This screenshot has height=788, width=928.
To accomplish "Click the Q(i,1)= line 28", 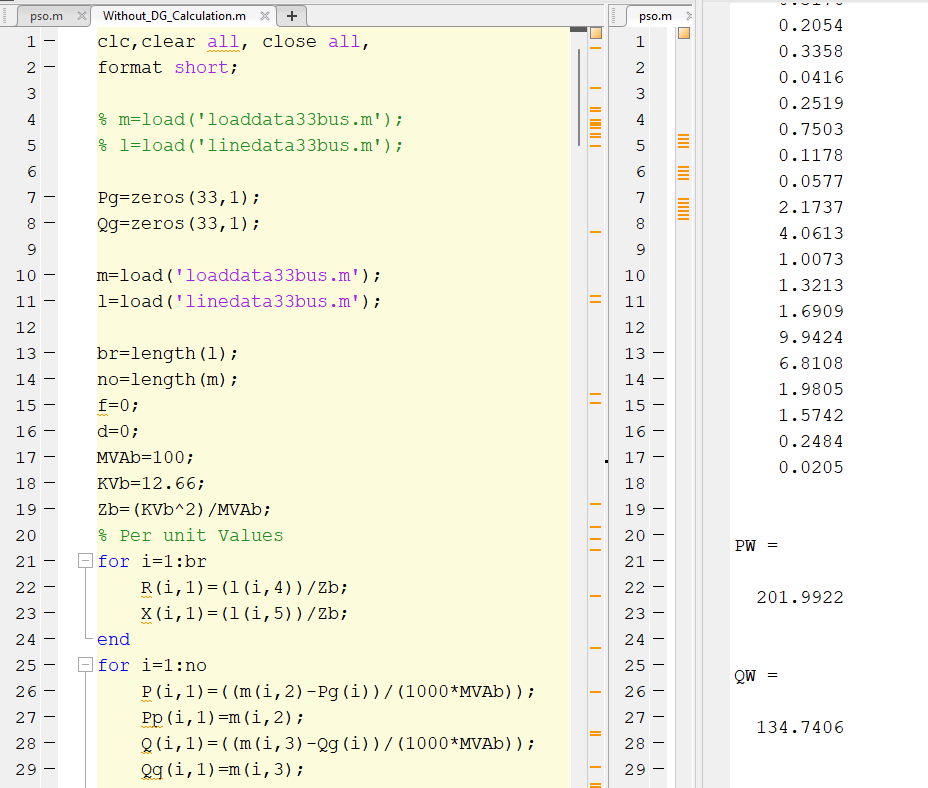I will coord(337,744).
